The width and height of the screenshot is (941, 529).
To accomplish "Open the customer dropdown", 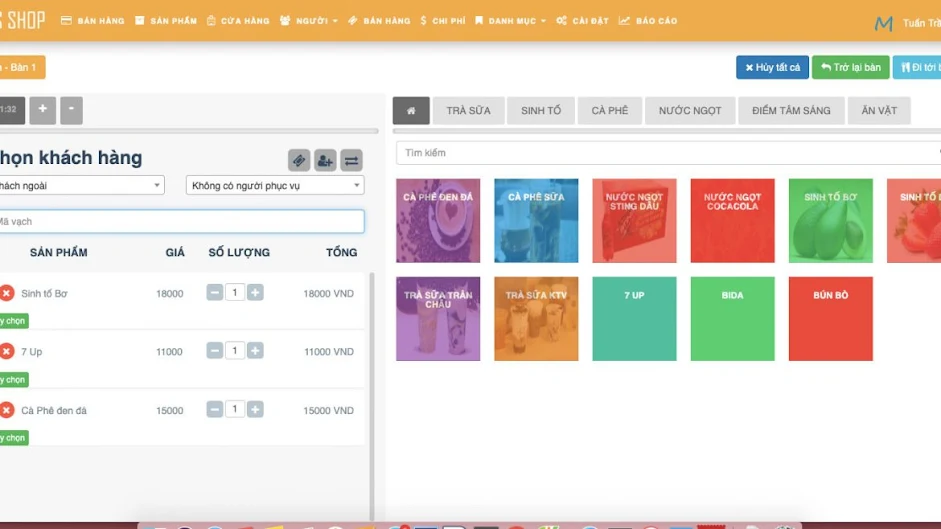I will click(82, 186).
